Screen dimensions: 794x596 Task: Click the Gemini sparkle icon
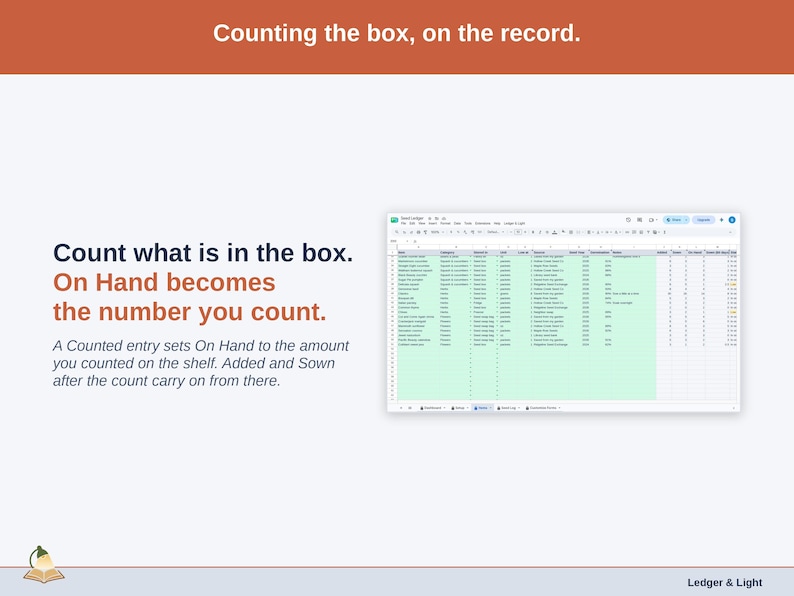point(722,220)
